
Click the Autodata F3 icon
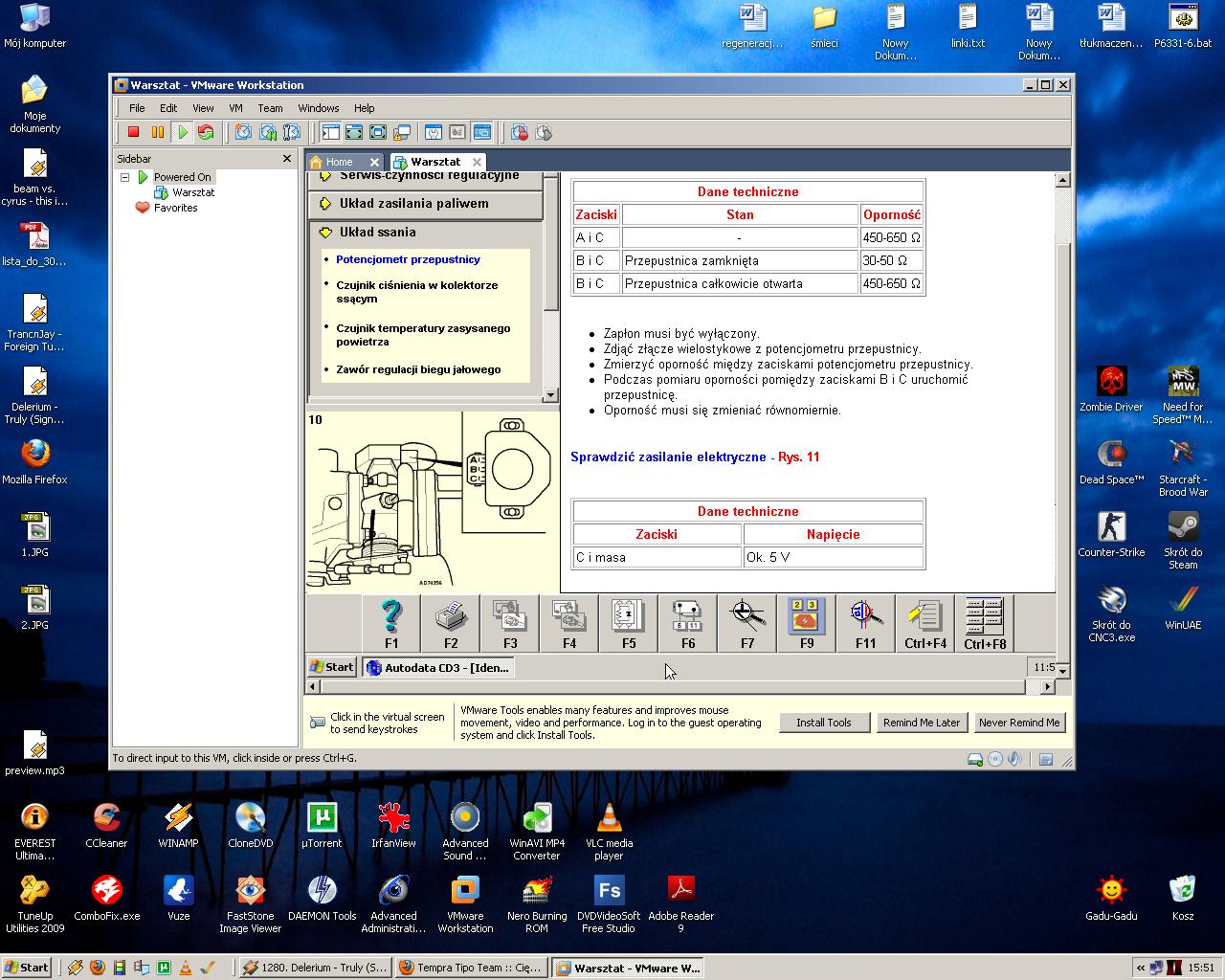point(510,623)
